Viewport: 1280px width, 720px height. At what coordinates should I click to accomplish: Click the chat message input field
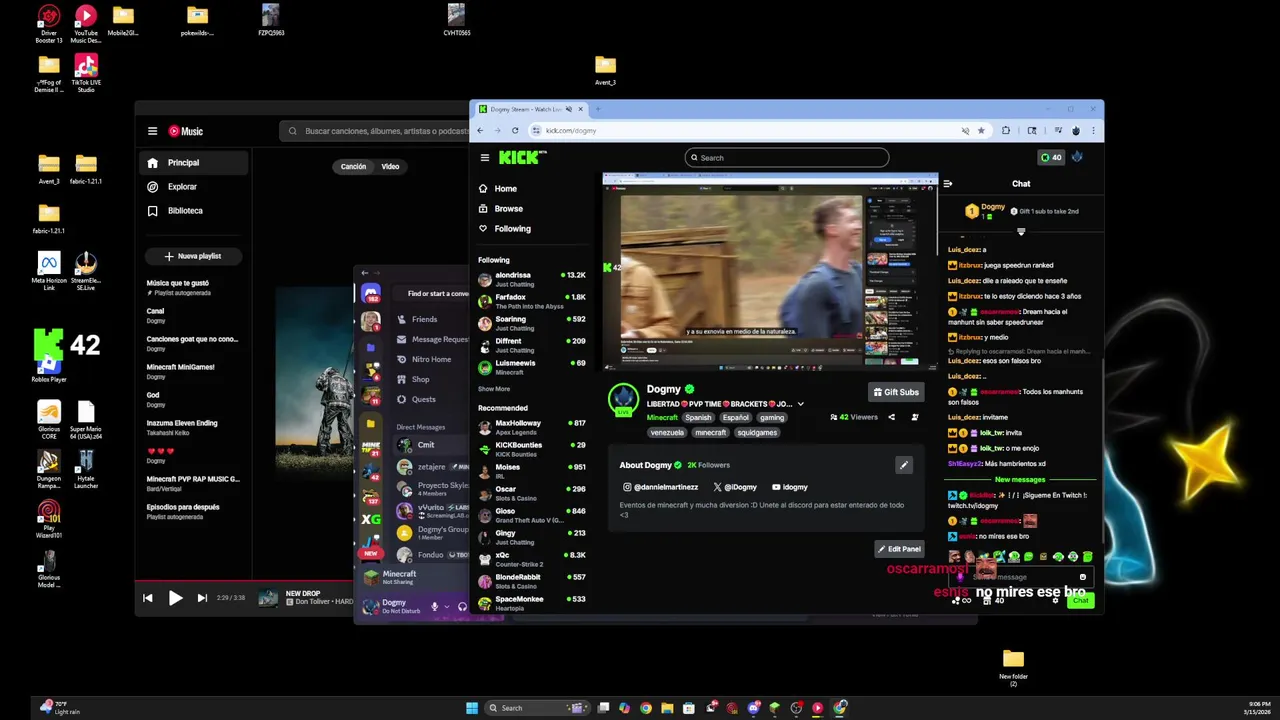[1019, 577]
